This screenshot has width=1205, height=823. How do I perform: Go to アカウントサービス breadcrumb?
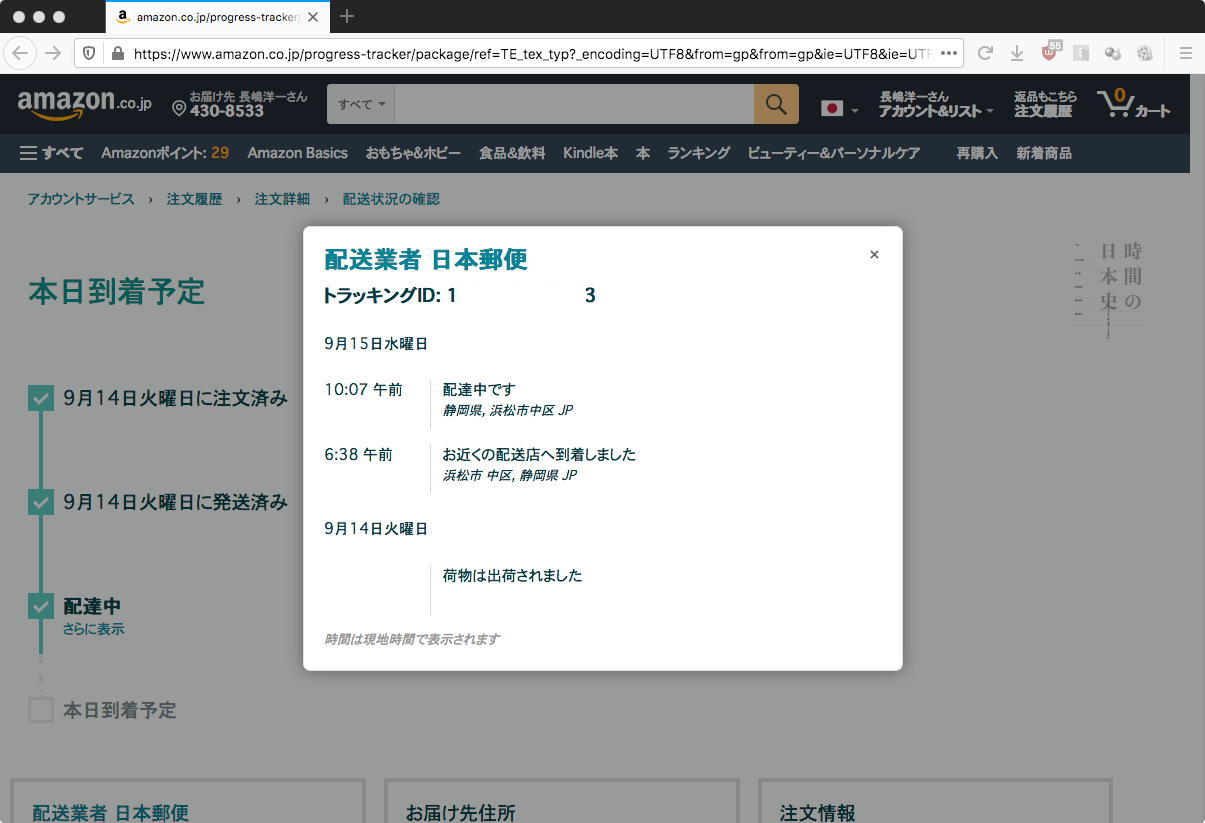pyautogui.click(x=81, y=199)
